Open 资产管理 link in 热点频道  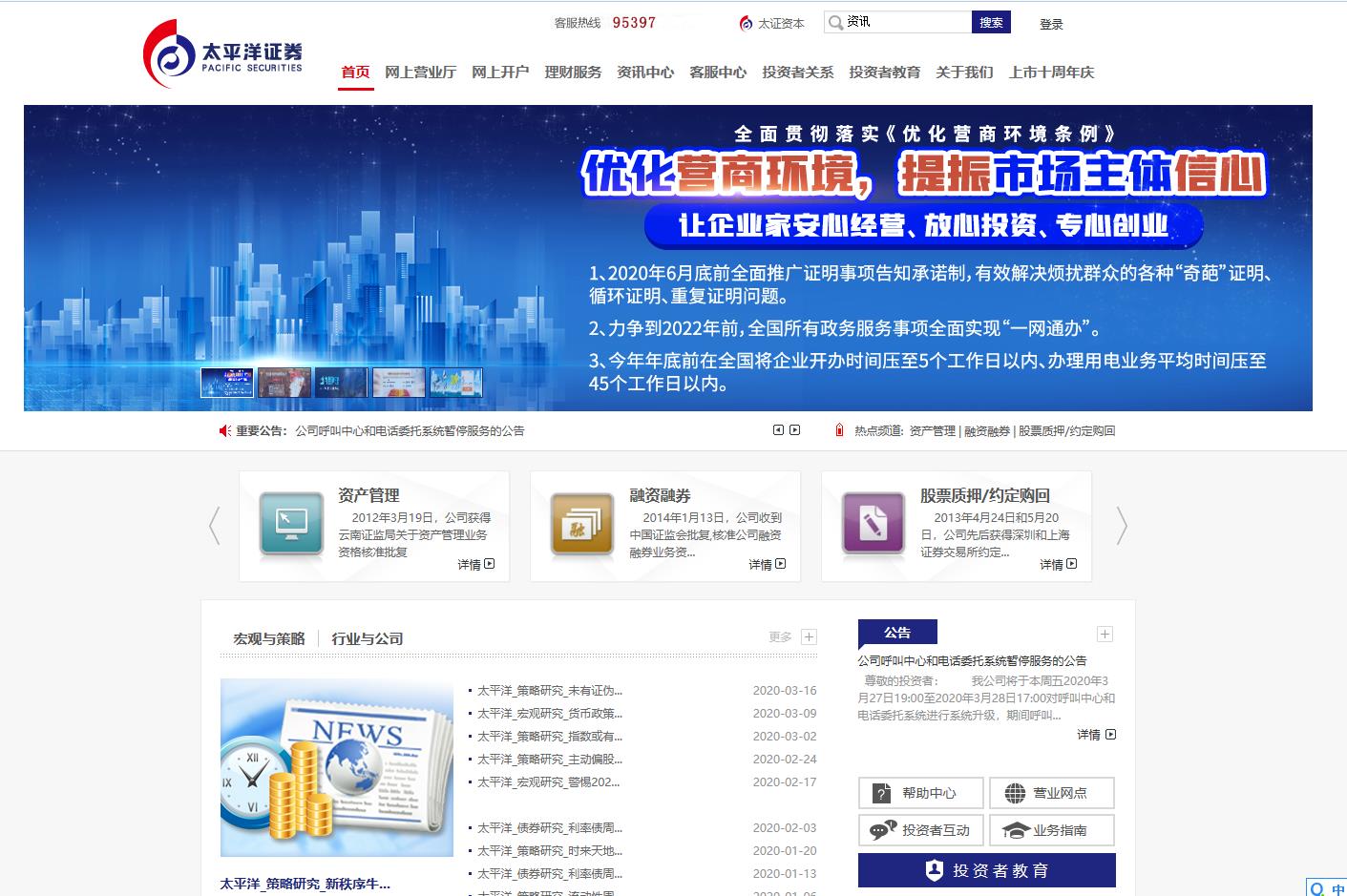932,430
